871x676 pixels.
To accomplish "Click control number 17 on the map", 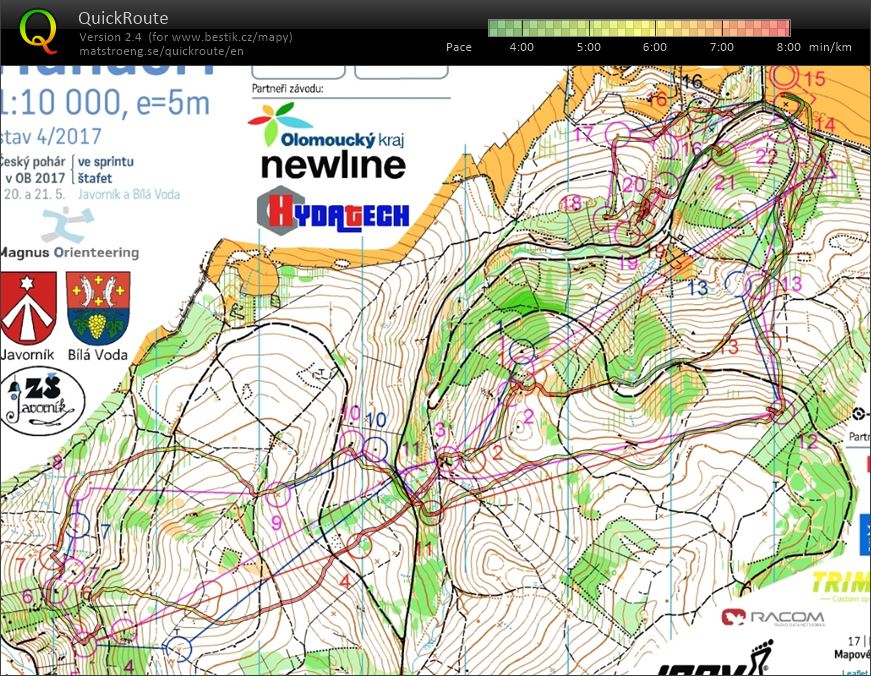I will point(584,134).
